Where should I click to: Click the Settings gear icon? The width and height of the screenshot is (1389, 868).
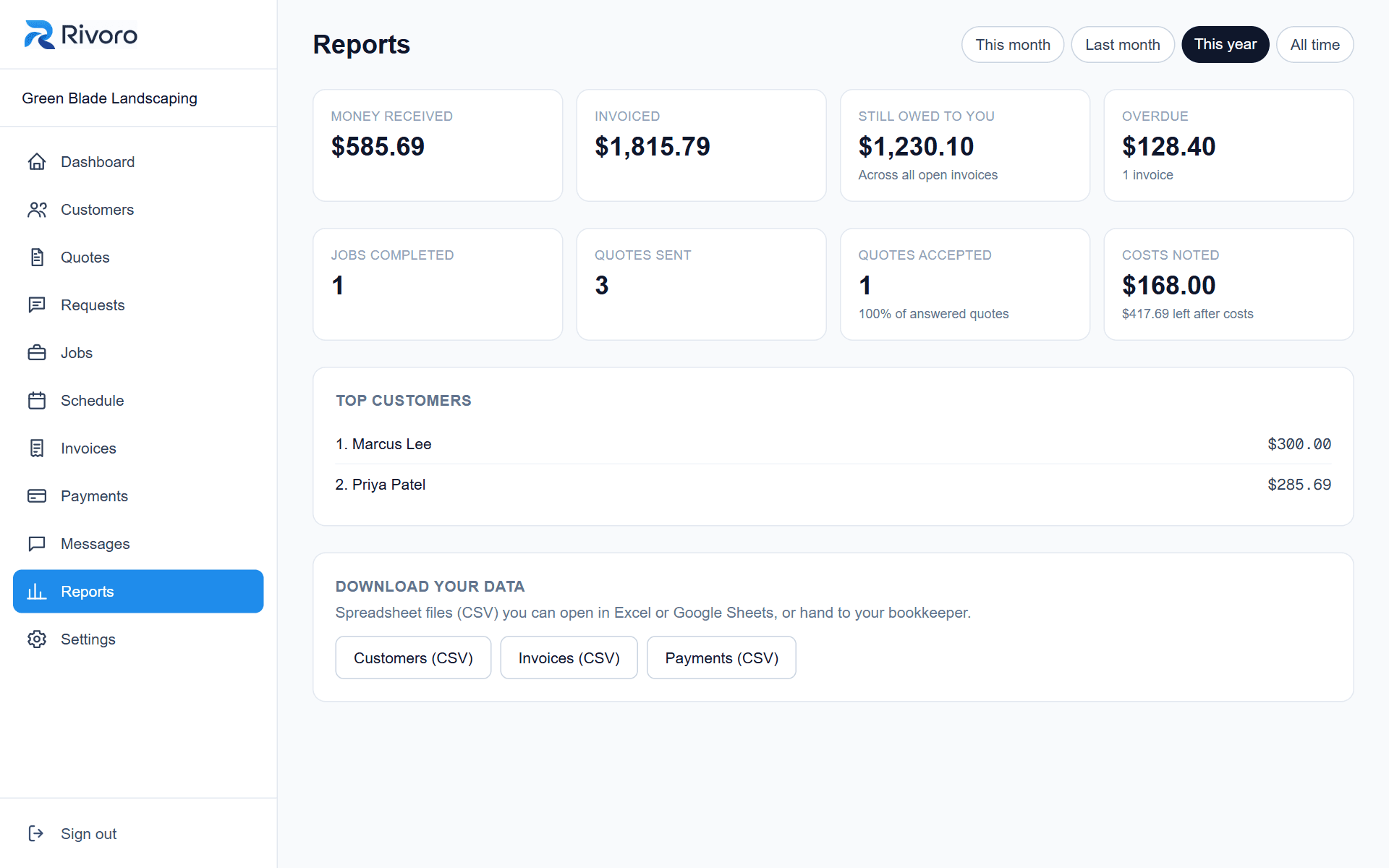coord(37,639)
